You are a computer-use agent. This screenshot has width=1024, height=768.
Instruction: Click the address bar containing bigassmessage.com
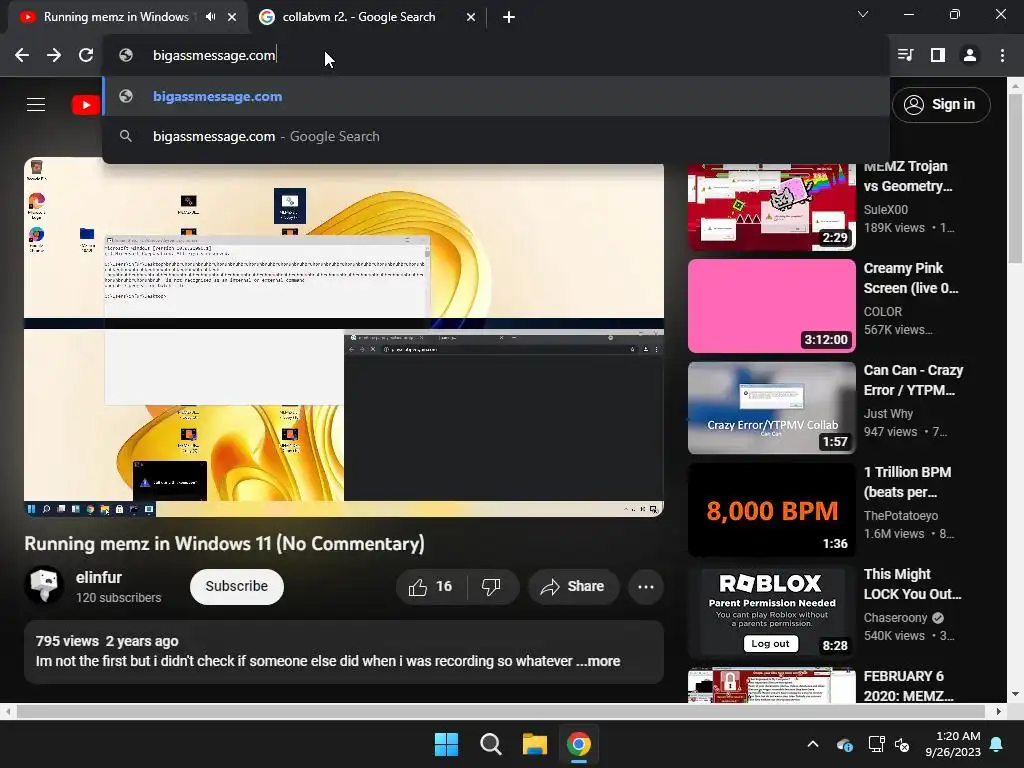click(496, 56)
